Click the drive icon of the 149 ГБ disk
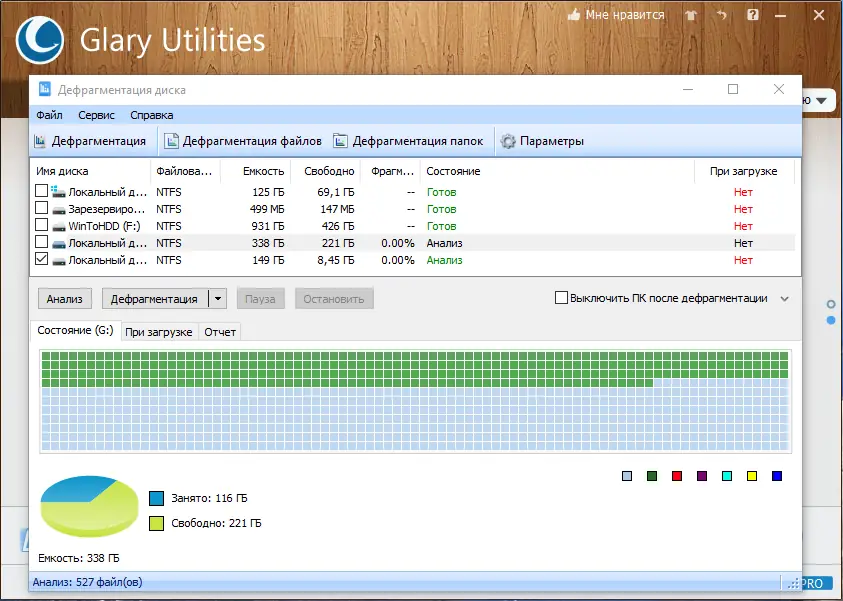 (x=59, y=261)
